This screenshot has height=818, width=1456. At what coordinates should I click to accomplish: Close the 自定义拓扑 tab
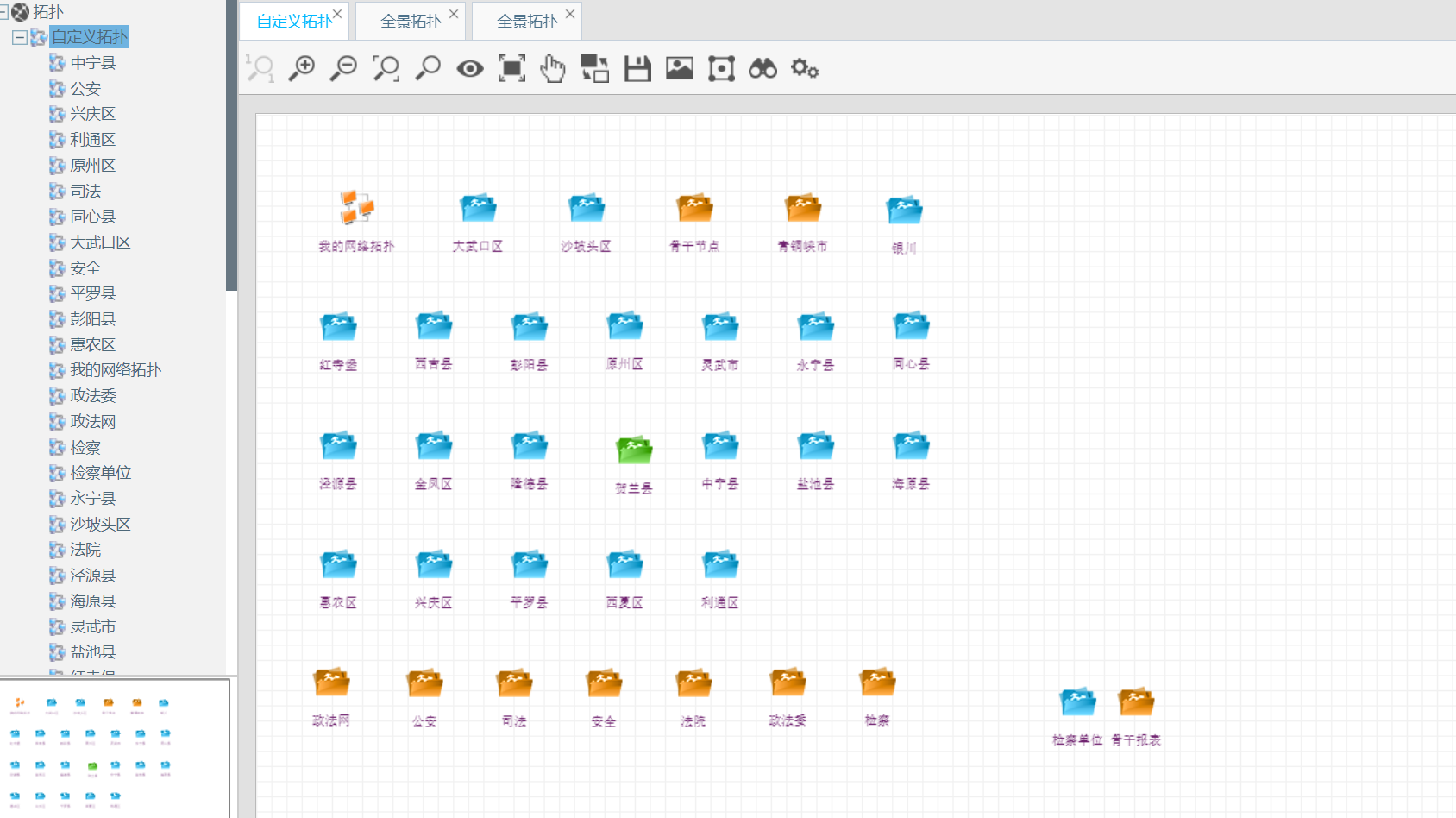pyautogui.click(x=337, y=14)
